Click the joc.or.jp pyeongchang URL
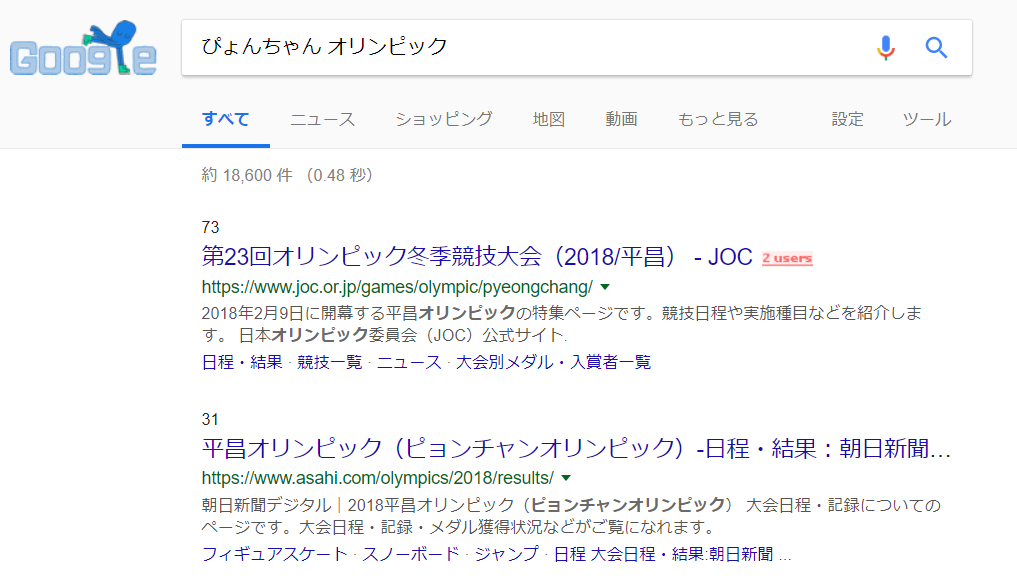Viewport: 1017px width, 581px height. pyautogui.click(x=397, y=287)
